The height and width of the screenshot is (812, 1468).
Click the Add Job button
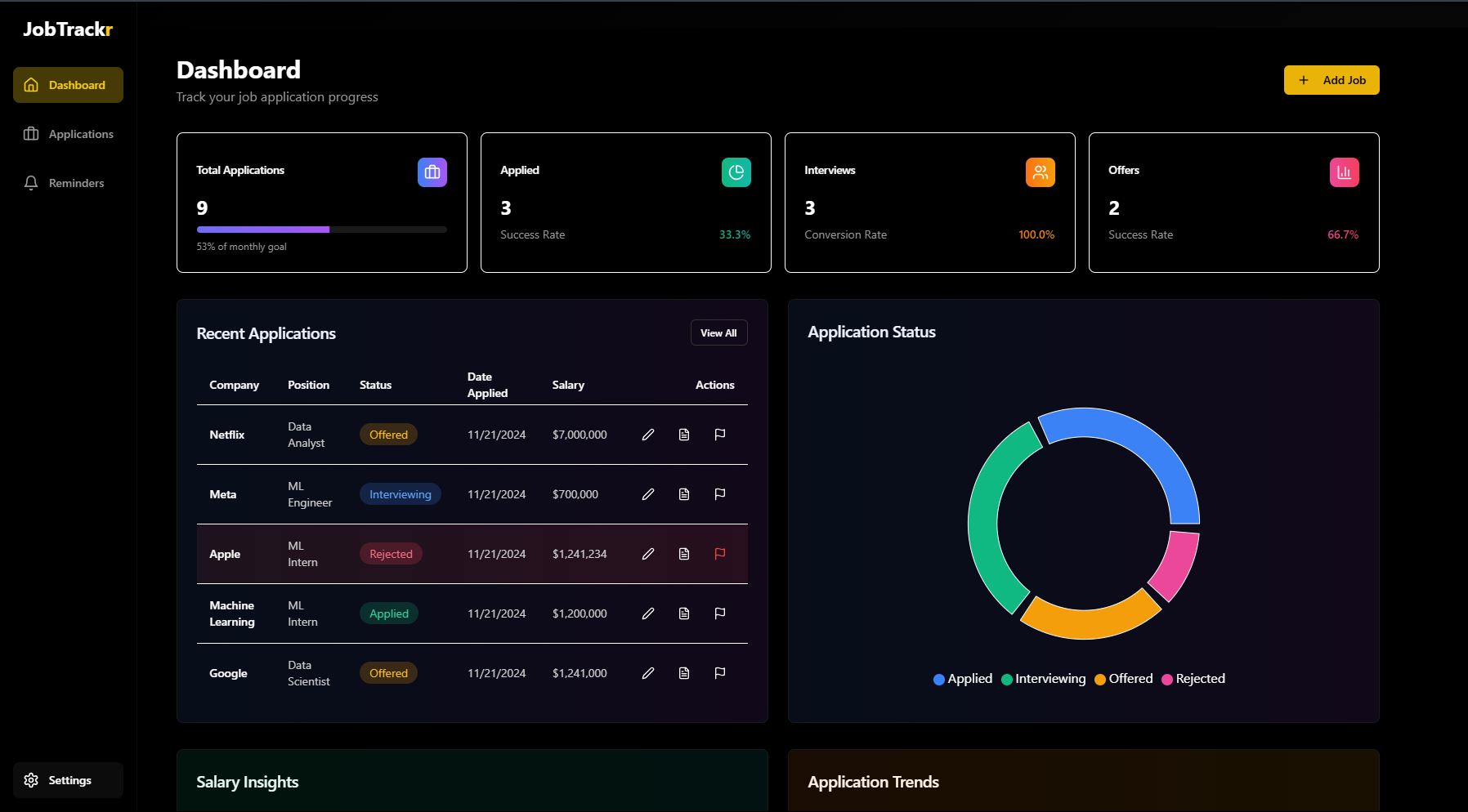click(1331, 79)
